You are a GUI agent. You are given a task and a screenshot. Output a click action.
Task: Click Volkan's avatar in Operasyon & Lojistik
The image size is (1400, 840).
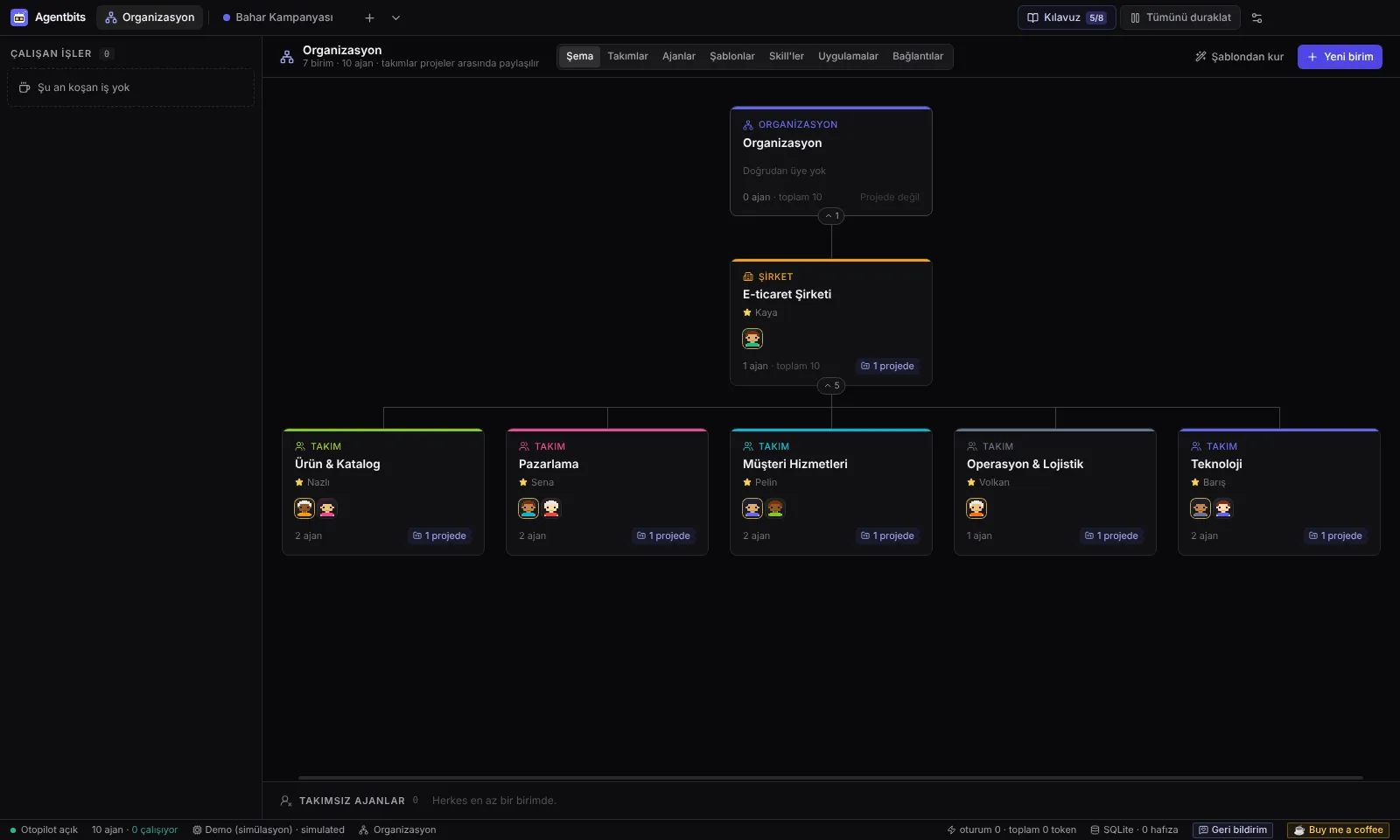pos(976,508)
